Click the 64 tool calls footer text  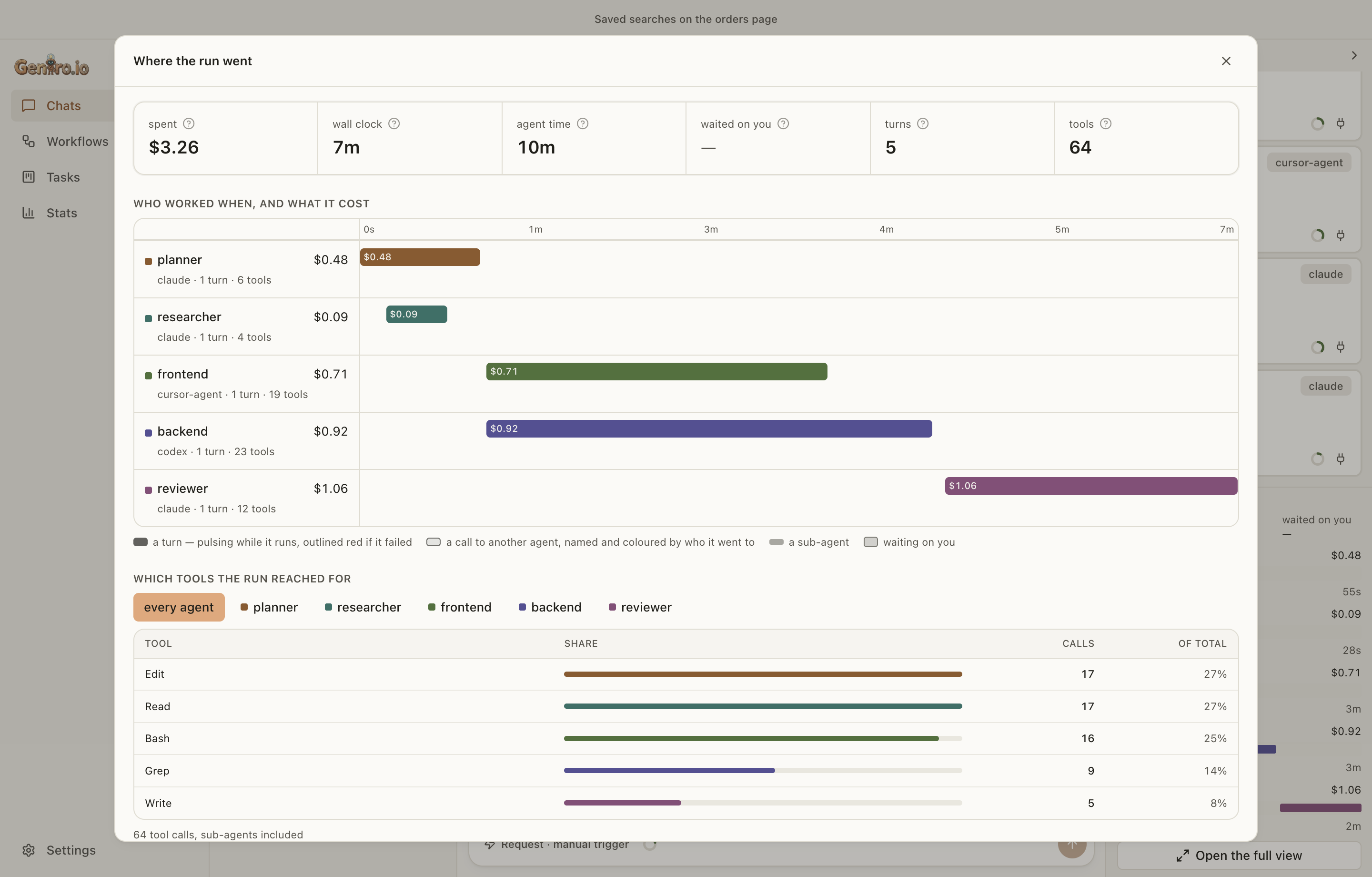click(x=218, y=834)
